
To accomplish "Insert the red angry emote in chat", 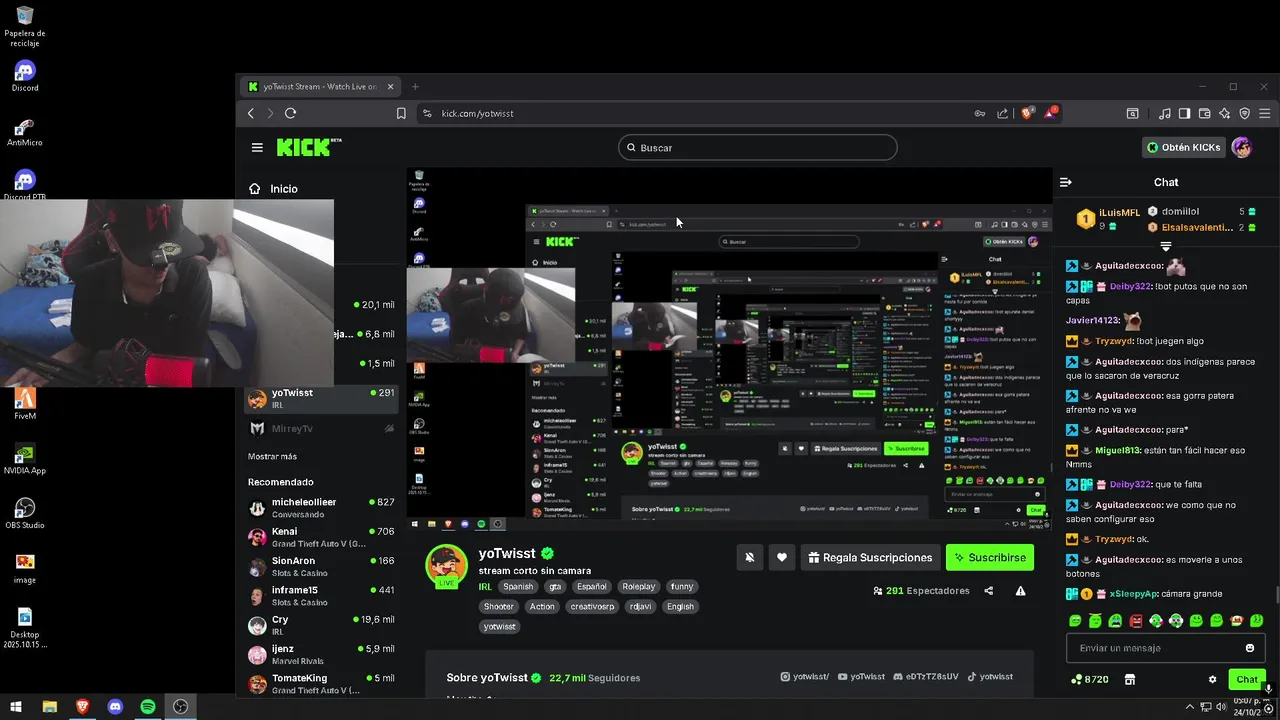I will tap(1136, 621).
